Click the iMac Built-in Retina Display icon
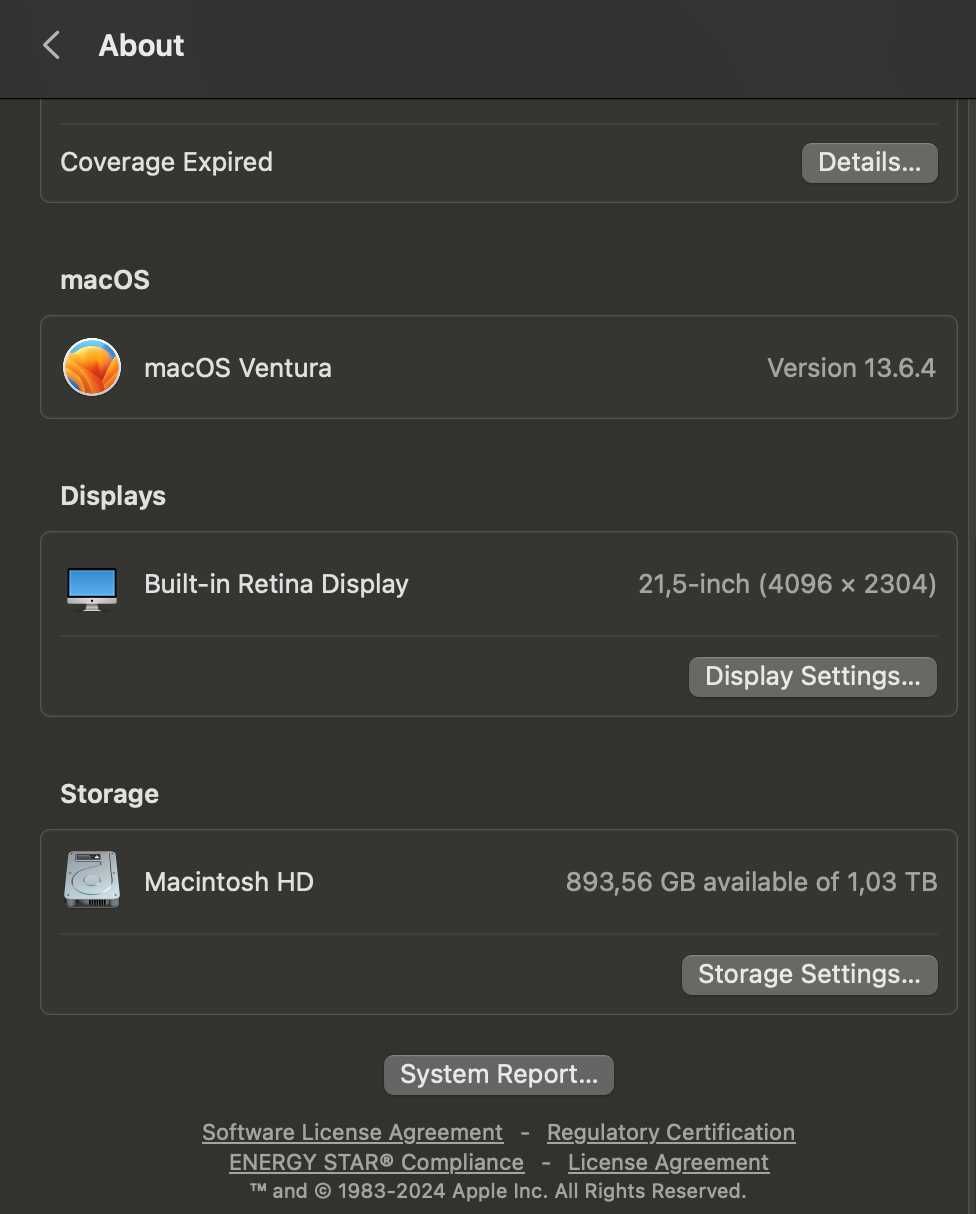The image size is (976, 1214). click(x=92, y=588)
